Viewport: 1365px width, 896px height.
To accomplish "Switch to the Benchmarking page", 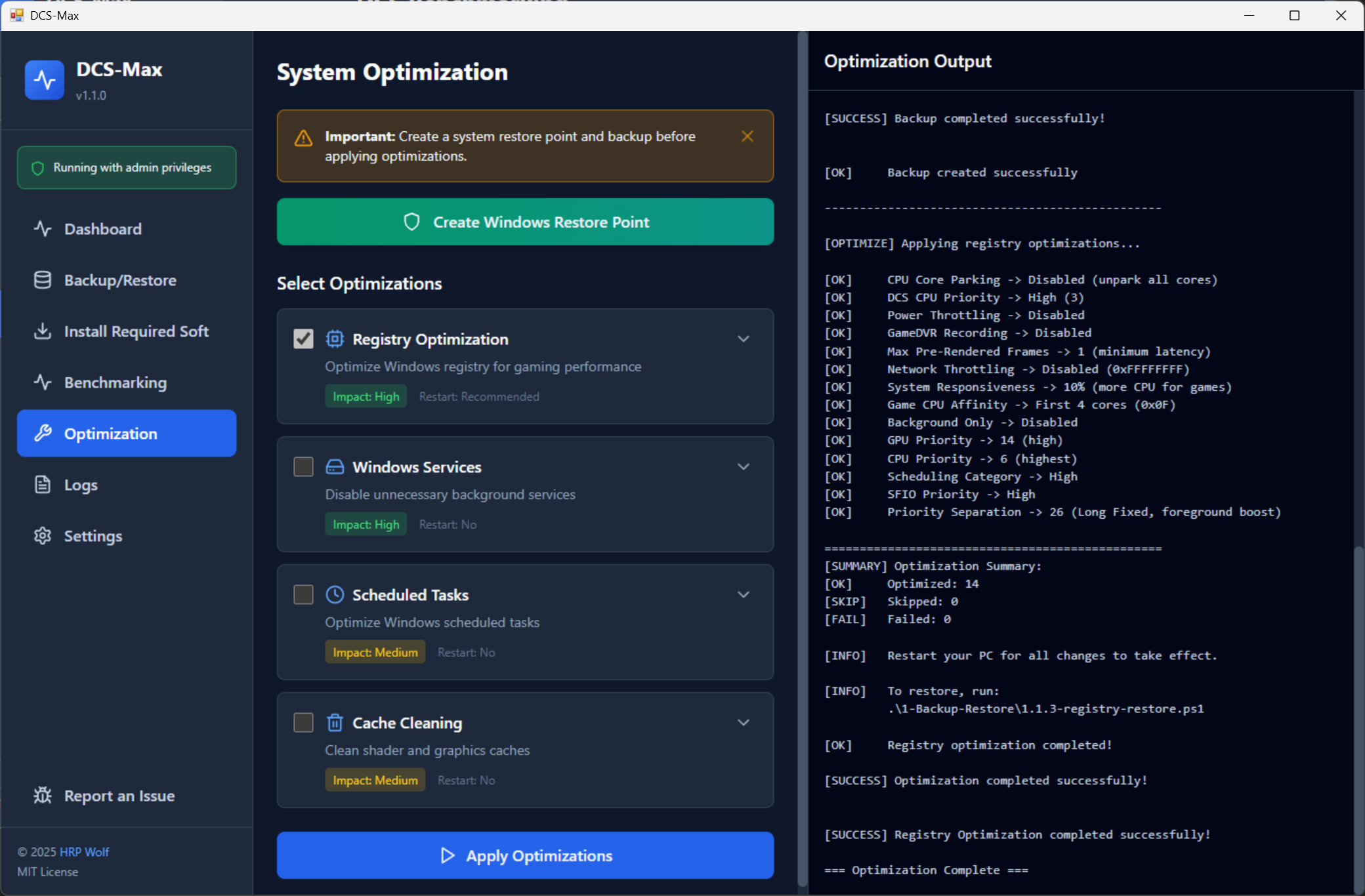I will pos(115,382).
